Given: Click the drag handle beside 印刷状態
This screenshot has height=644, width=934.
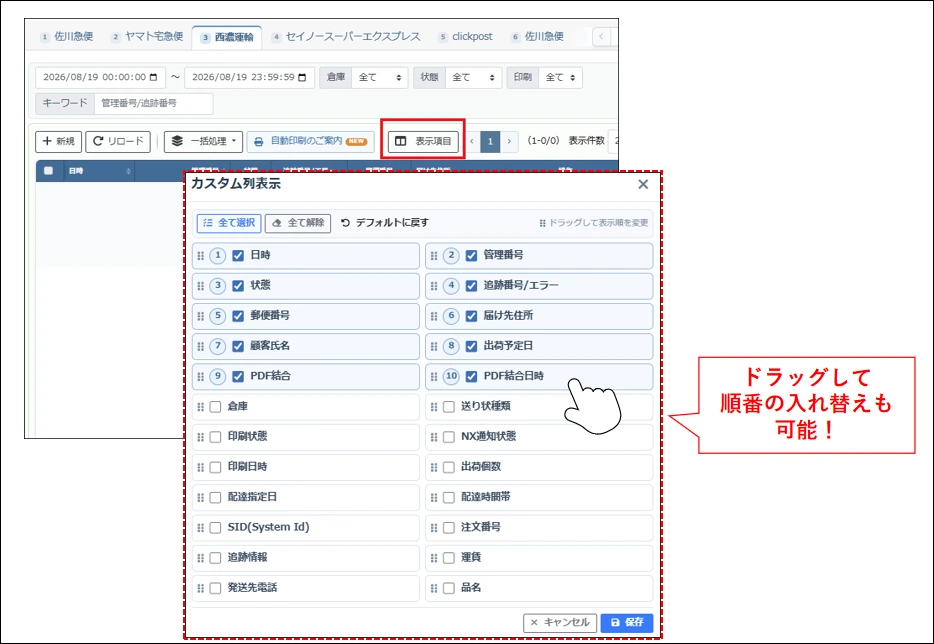Looking at the screenshot, I should click(x=201, y=437).
